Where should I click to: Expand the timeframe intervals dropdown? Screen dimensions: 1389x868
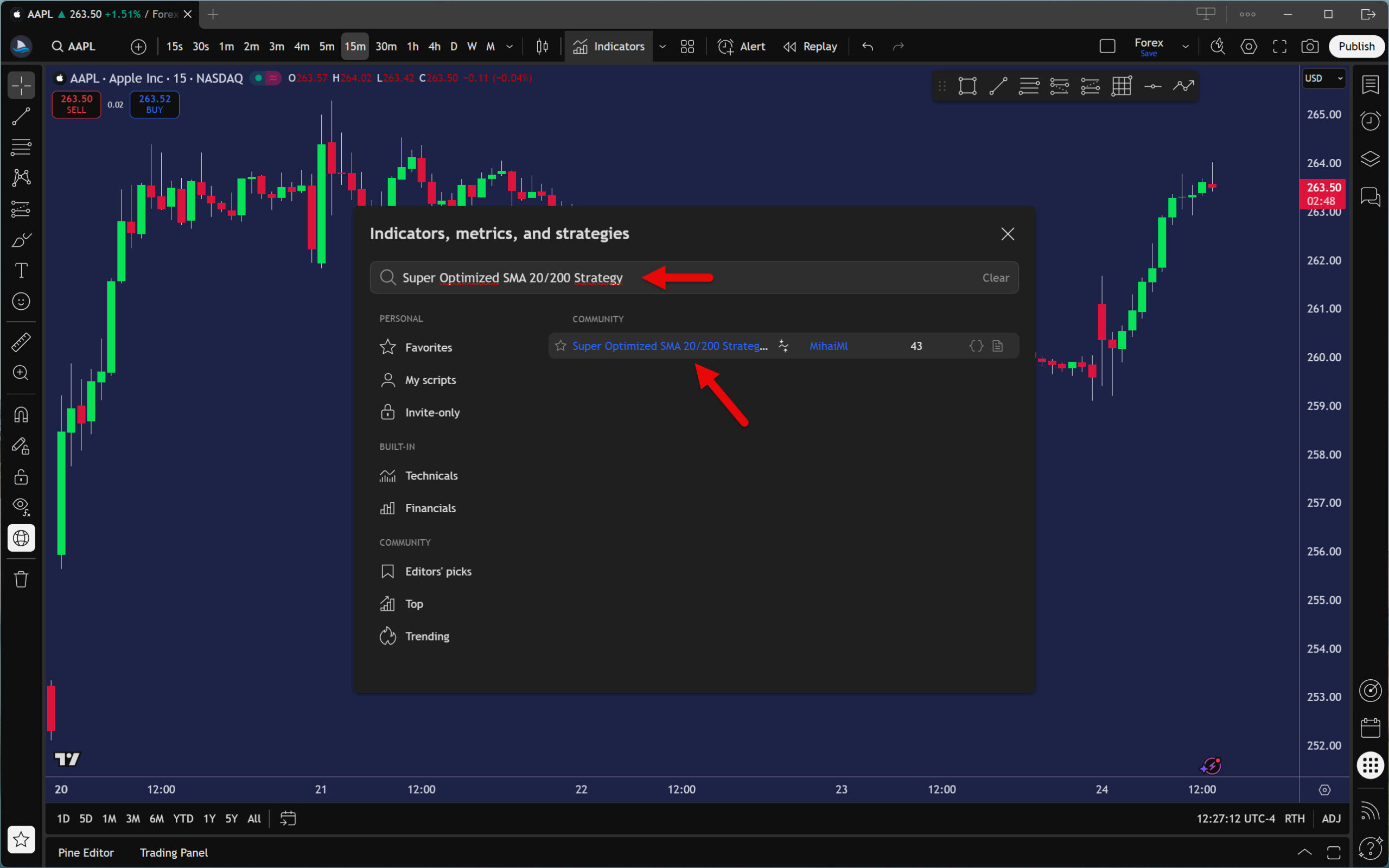pyautogui.click(x=509, y=47)
